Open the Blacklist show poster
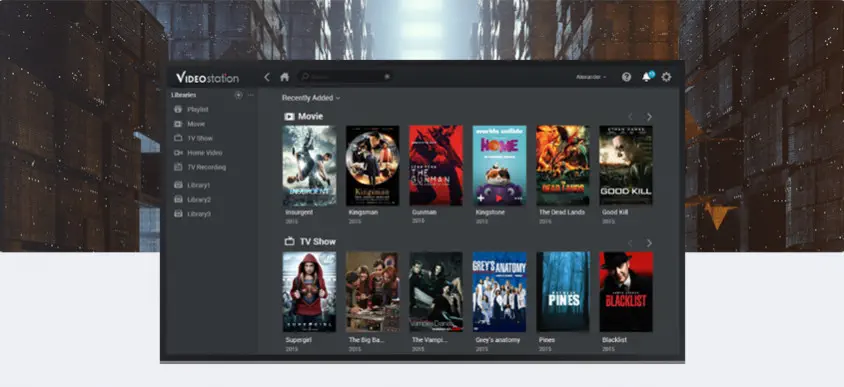The width and height of the screenshot is (844, 387). coord(626,292)
